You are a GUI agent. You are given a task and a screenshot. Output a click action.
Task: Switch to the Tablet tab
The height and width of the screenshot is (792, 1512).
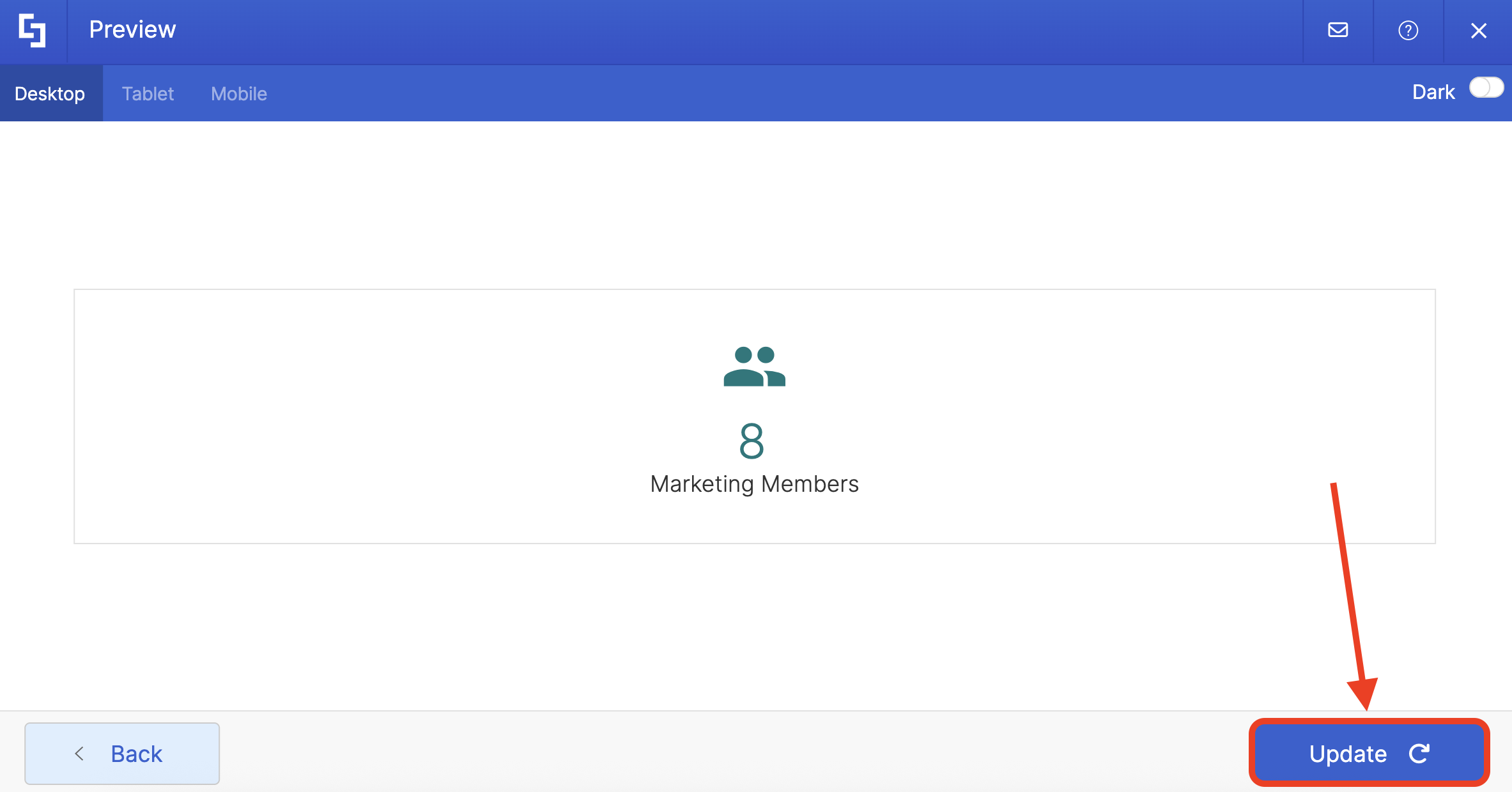(x=148, y=94)
